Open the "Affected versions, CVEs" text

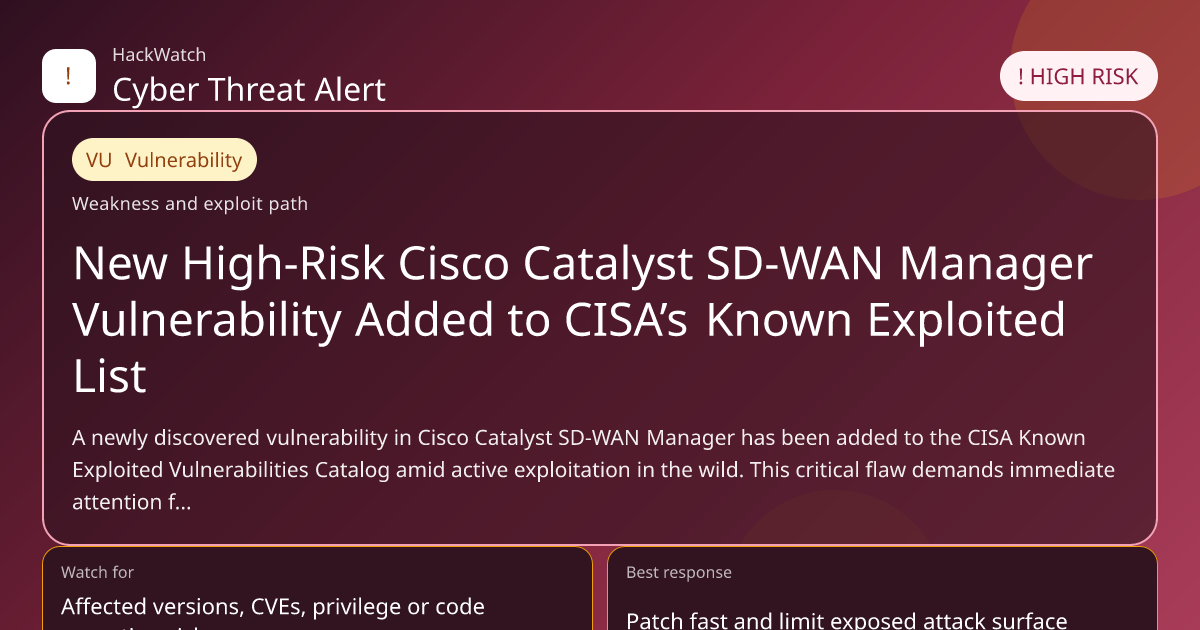(273, 606)
